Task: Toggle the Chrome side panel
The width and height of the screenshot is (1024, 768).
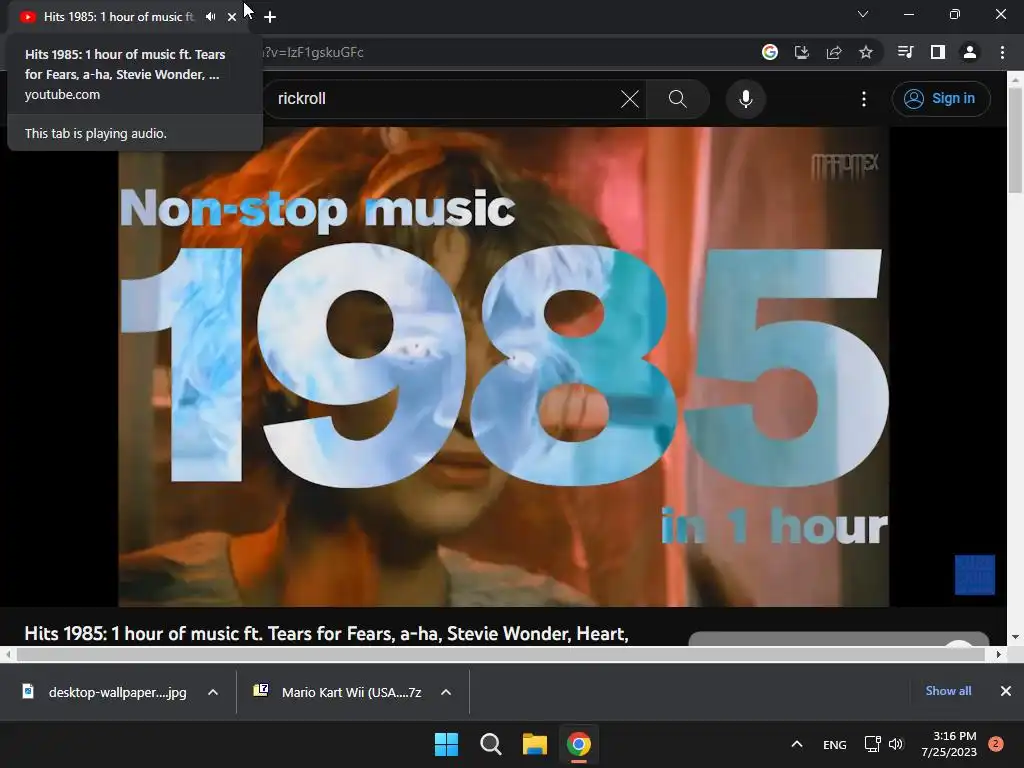Action: coord(938,52)
